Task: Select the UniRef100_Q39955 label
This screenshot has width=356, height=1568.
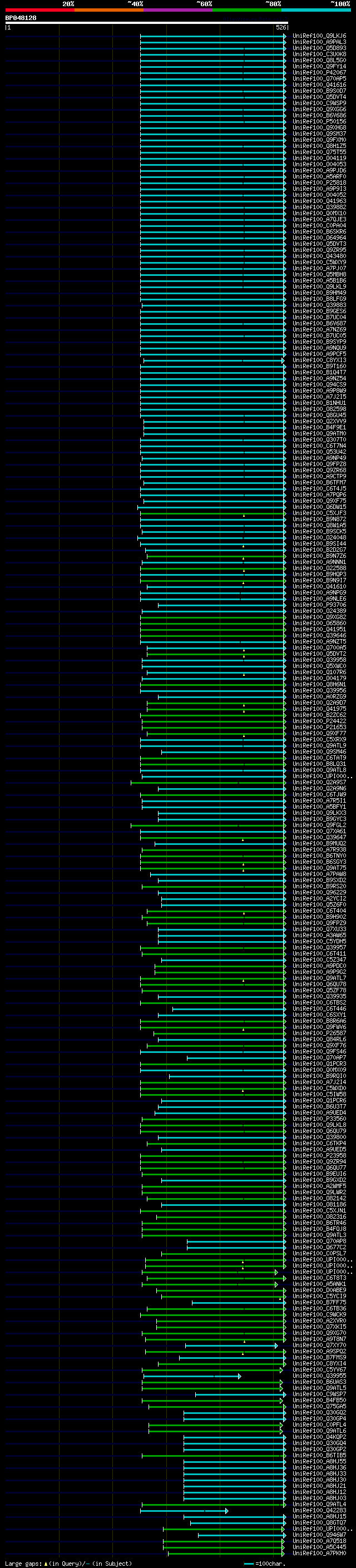Action: (x=319, y=1376)
